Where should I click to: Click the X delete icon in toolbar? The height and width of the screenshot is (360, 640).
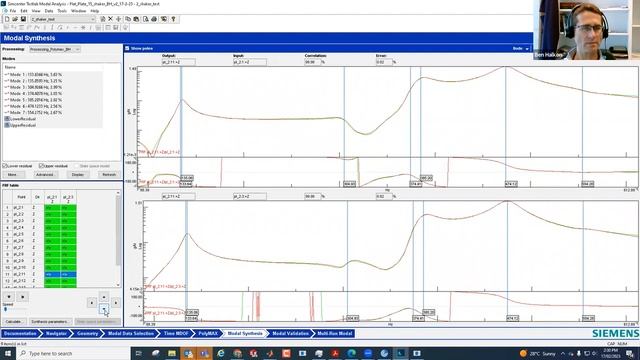(x=110, y=19)
